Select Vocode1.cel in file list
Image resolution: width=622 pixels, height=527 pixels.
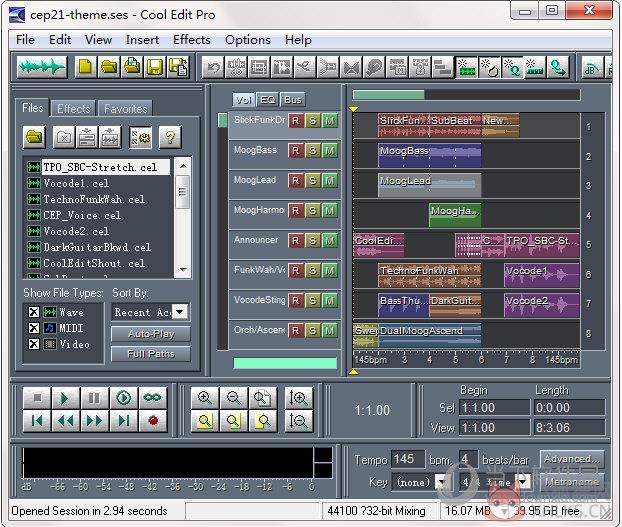pos(76,183)
